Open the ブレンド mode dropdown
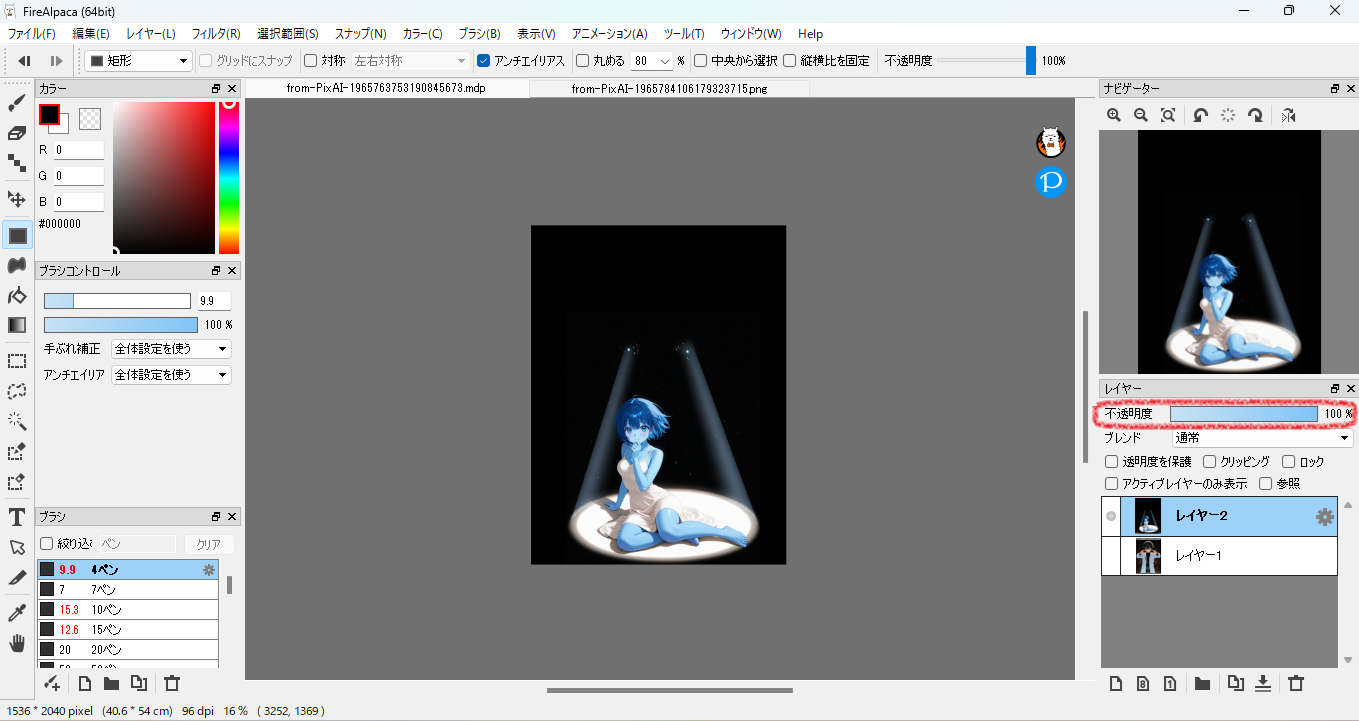 (1261, 438)
